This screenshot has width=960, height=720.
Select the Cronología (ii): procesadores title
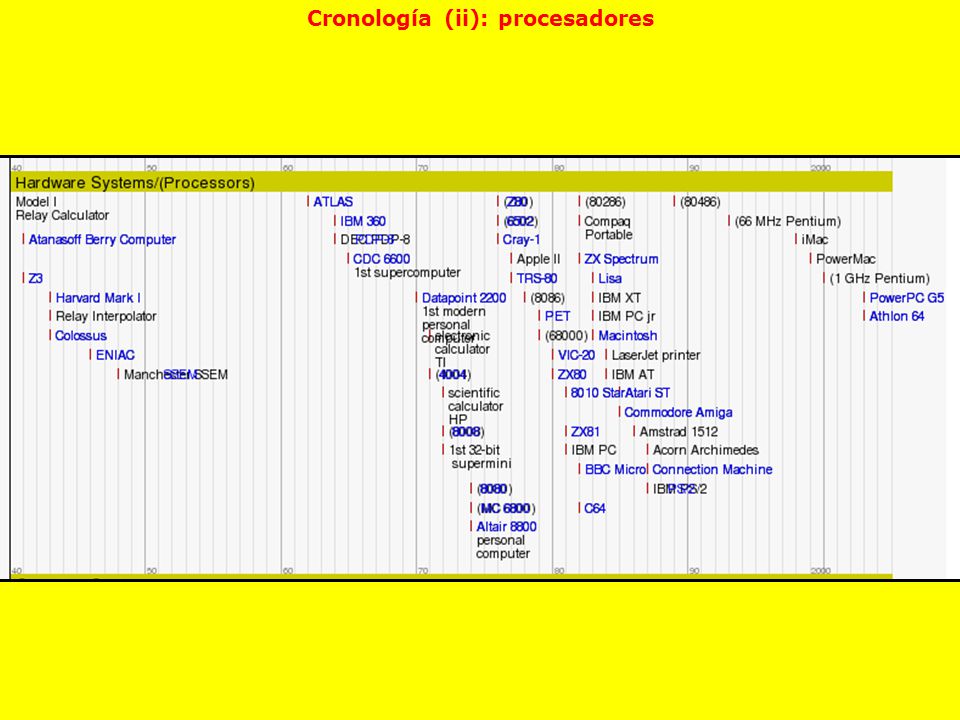click(x=481, y=18)
